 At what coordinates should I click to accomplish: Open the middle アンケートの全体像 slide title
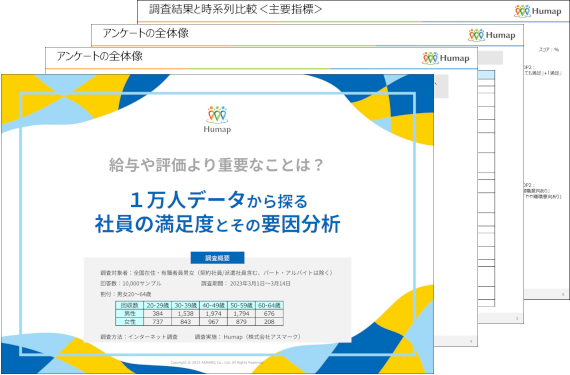coord(145,33)
